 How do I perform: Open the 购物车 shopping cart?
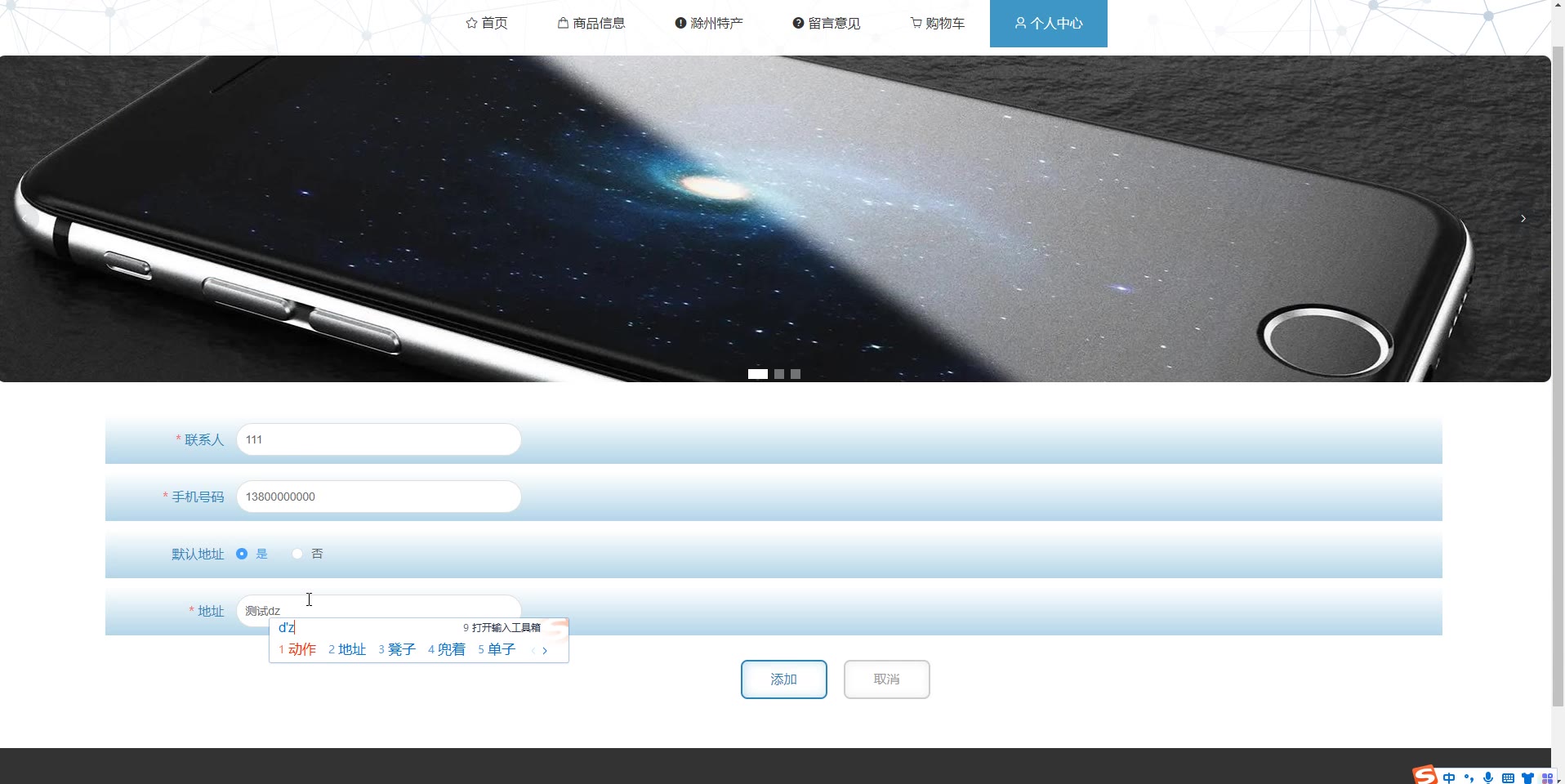938,23
